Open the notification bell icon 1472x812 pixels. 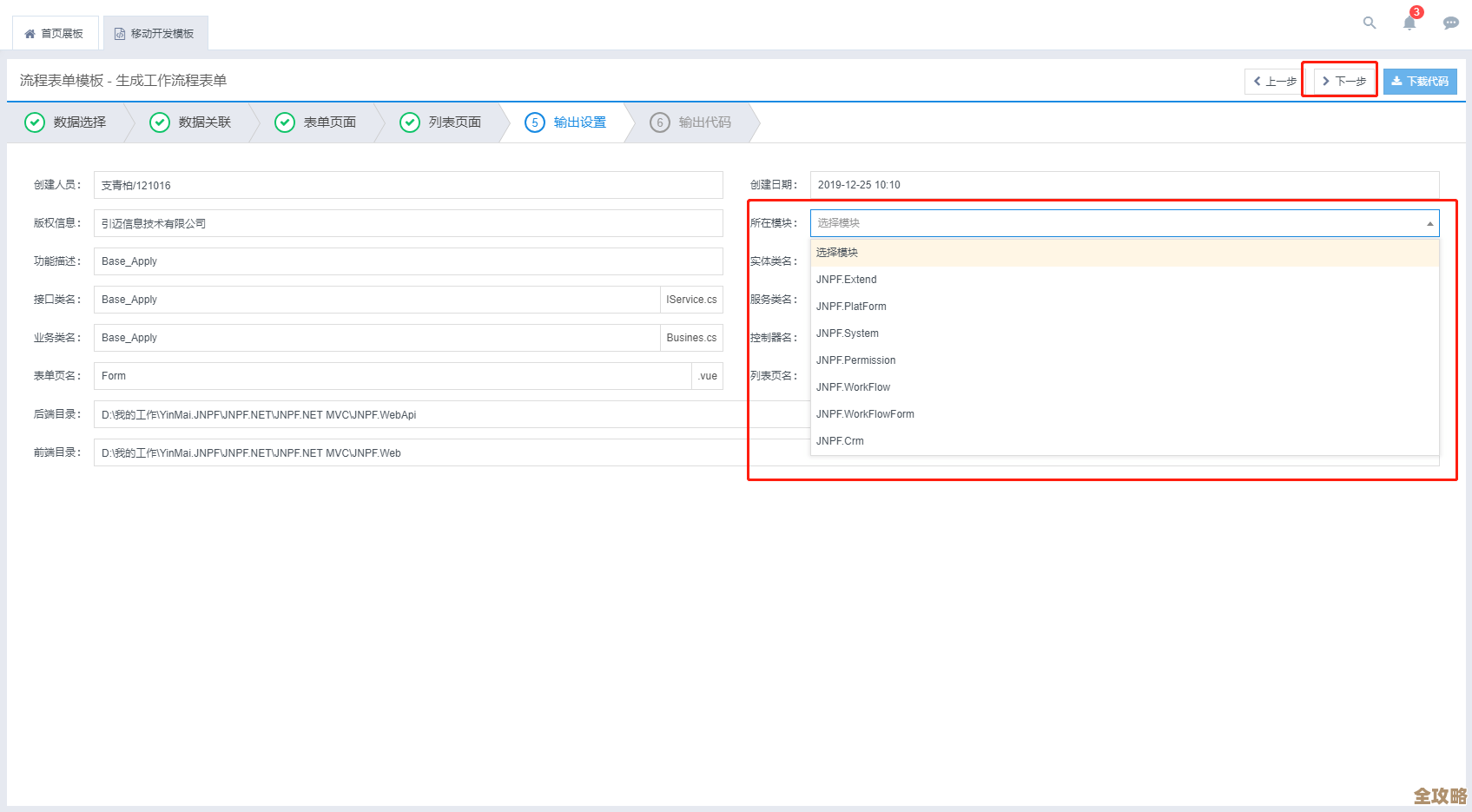[x=1409, y=23]
